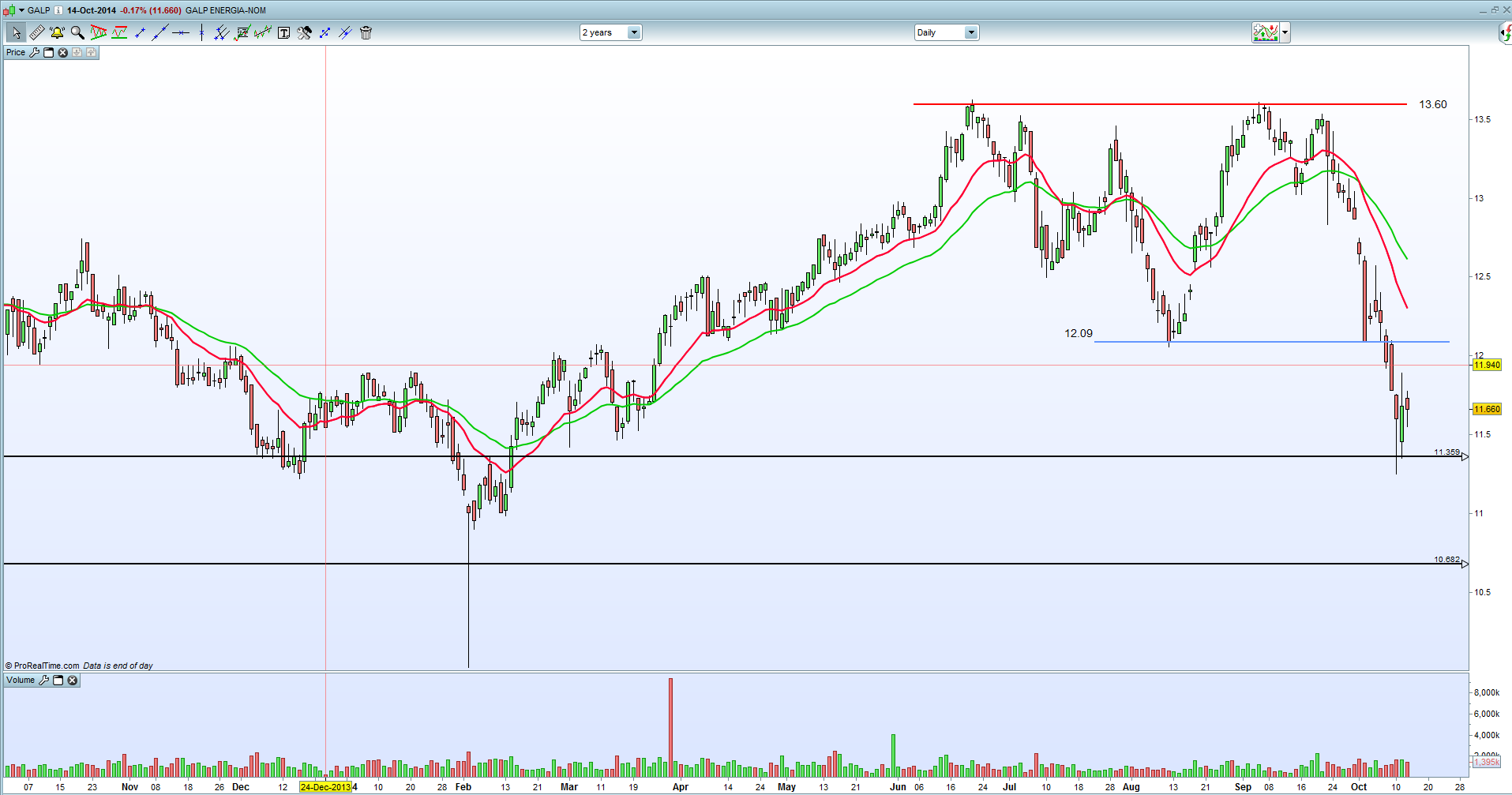Open Price panel wrench settings
The image size is (1512, 795).
click(x=34, y=52)
